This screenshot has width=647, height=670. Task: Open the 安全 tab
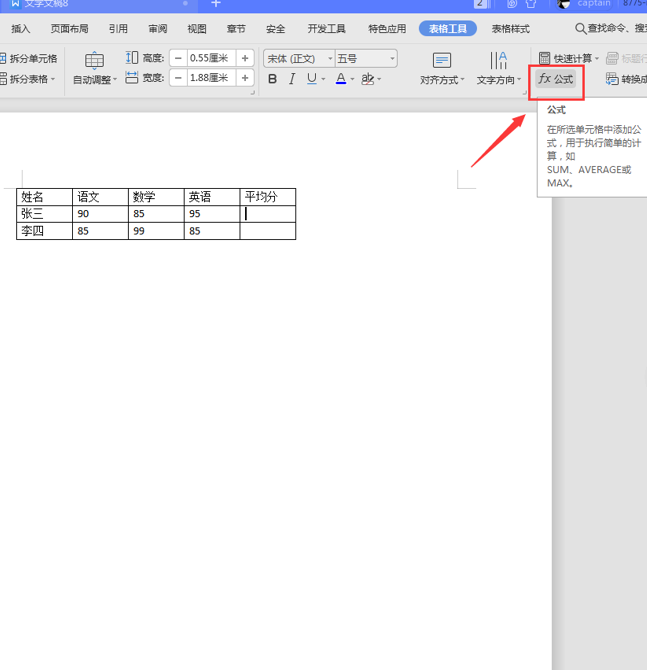275,29
